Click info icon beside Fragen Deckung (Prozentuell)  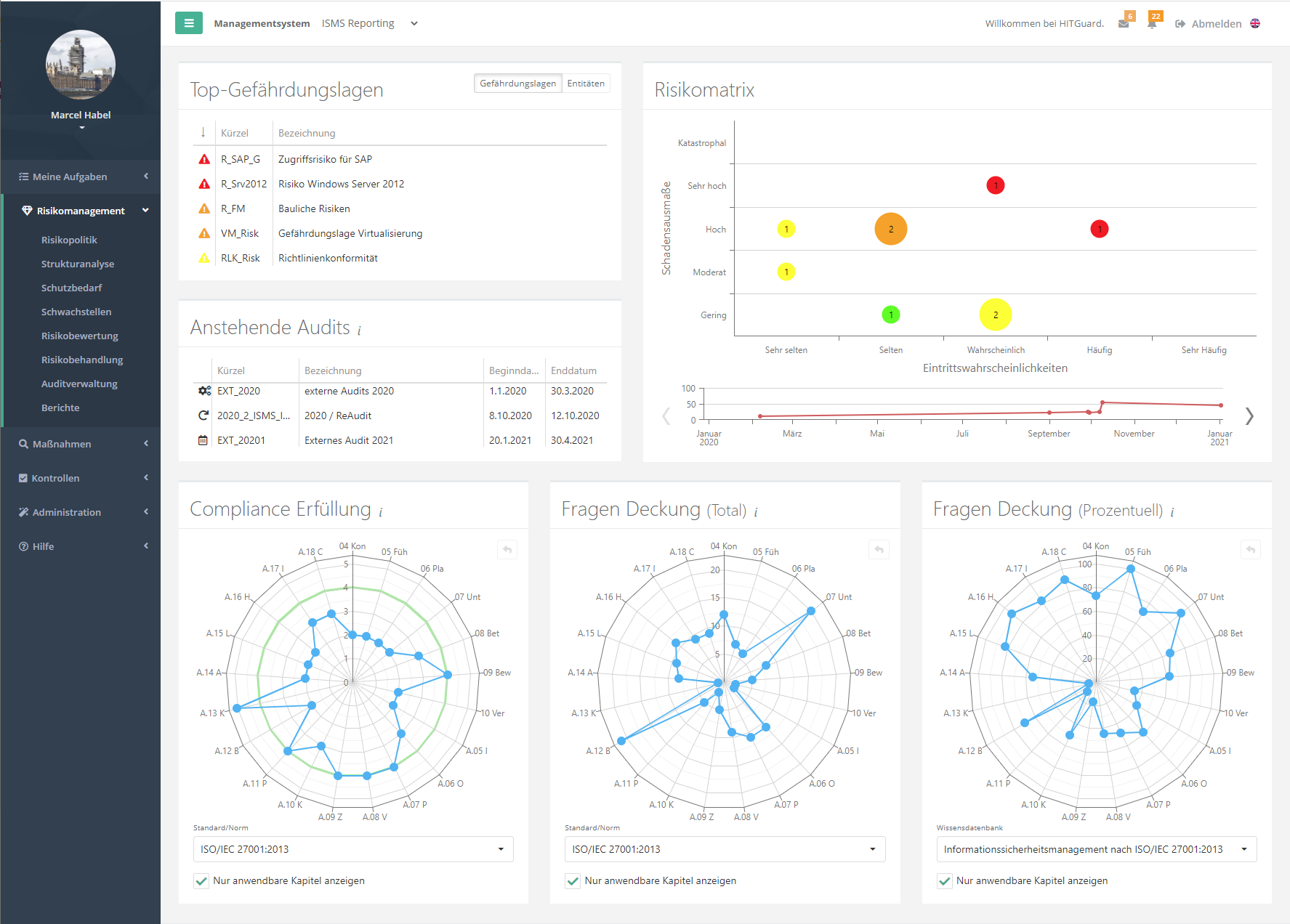point(1172,512)
